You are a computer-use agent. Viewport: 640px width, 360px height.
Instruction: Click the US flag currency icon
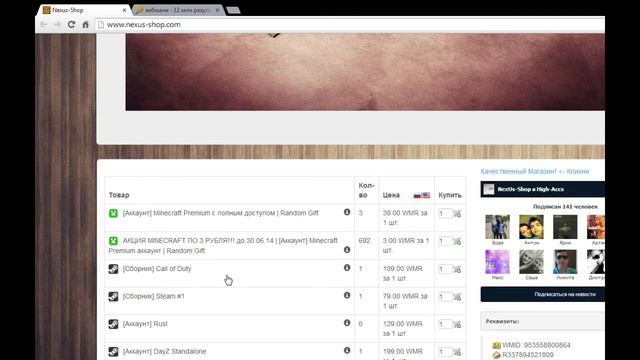coord(426,196)
